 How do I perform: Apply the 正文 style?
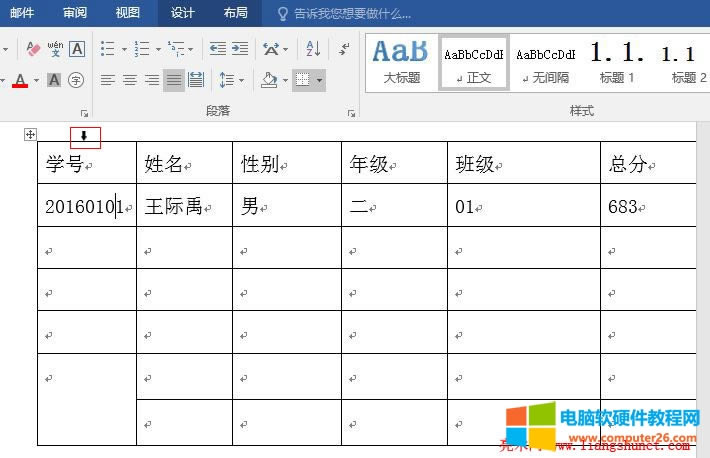coord(474,63)
